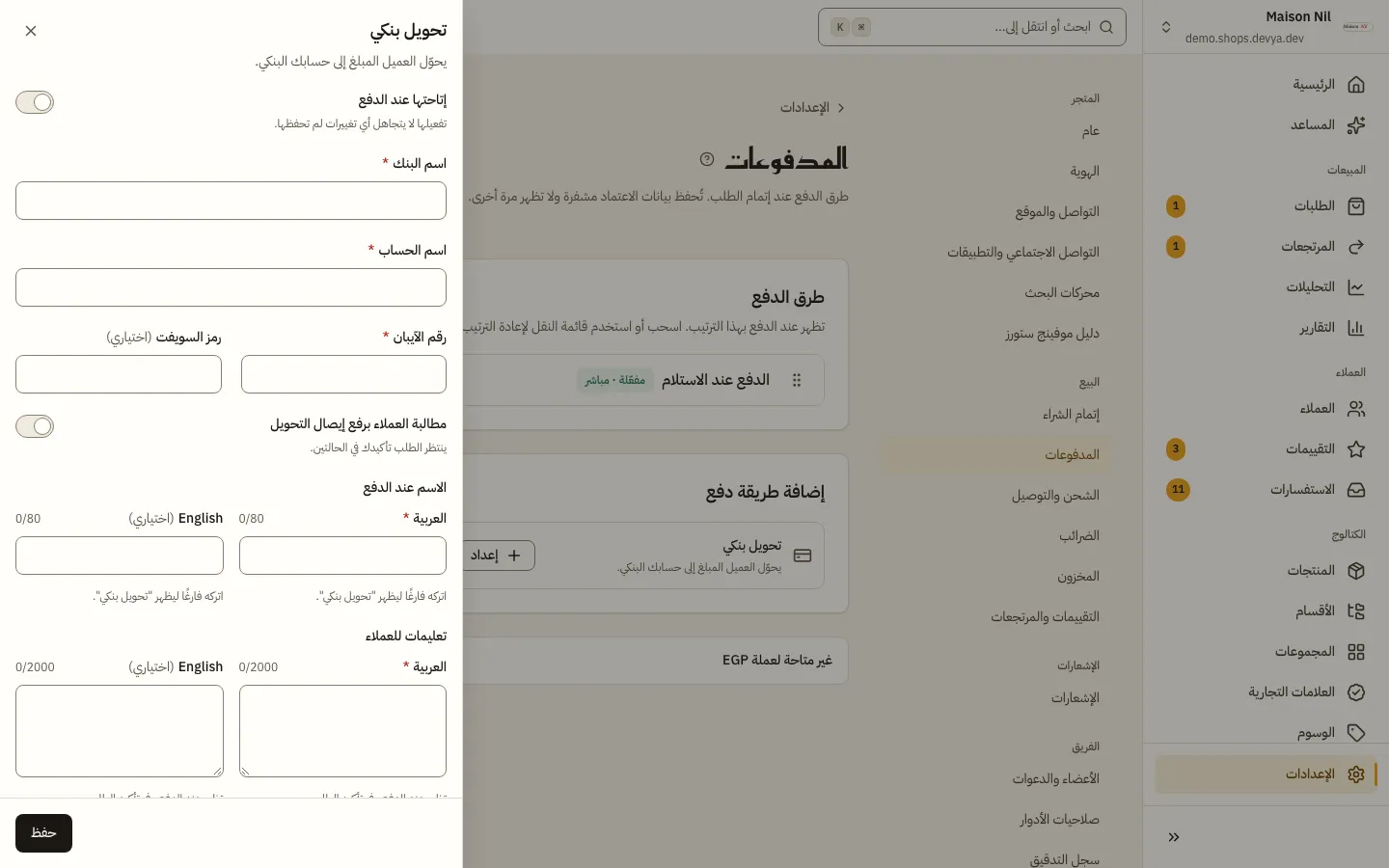
Task: Click the help icon beside المدفوعات heading
Action: (707, 159)
